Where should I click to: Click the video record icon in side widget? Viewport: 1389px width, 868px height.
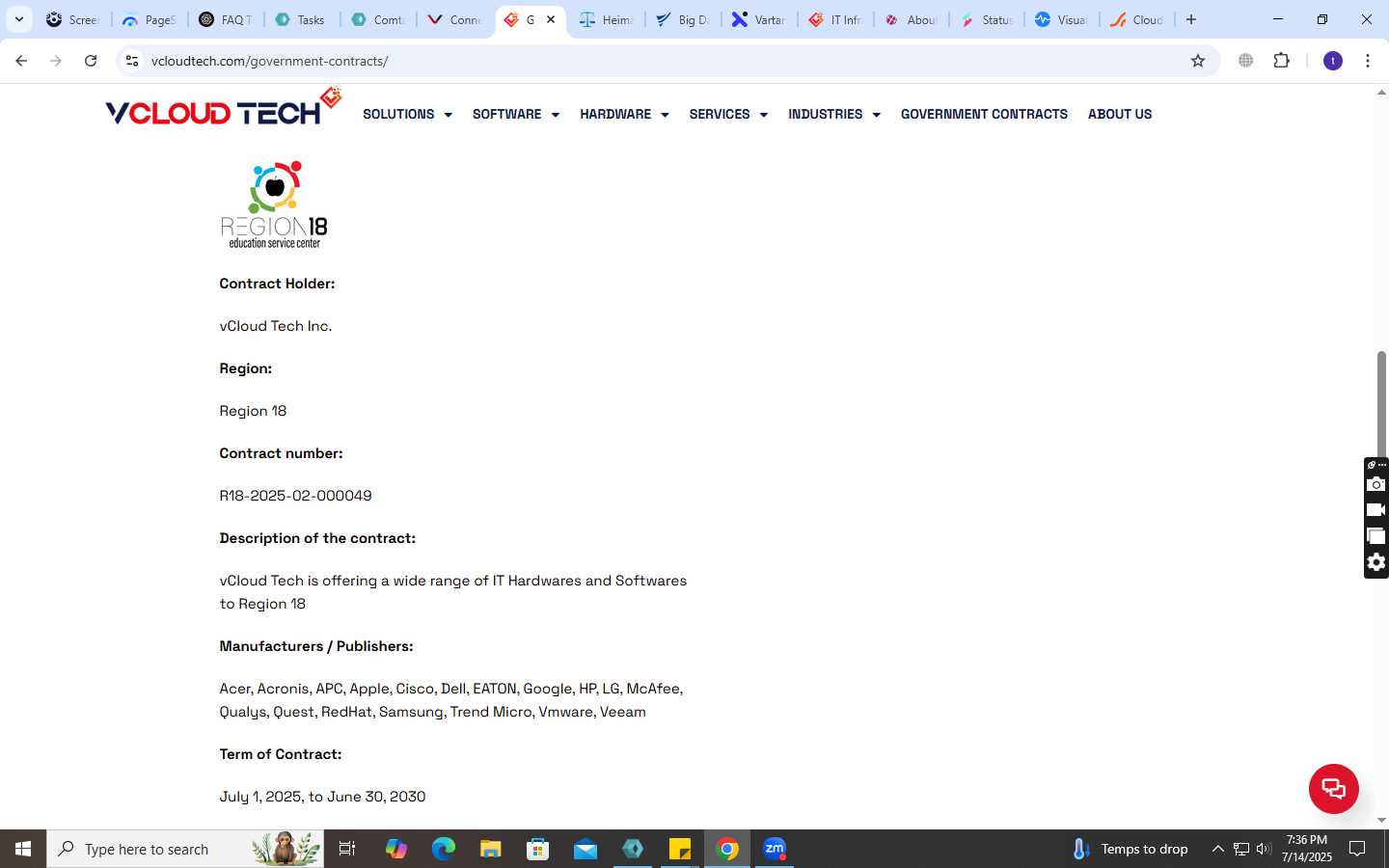(1376, 510)
